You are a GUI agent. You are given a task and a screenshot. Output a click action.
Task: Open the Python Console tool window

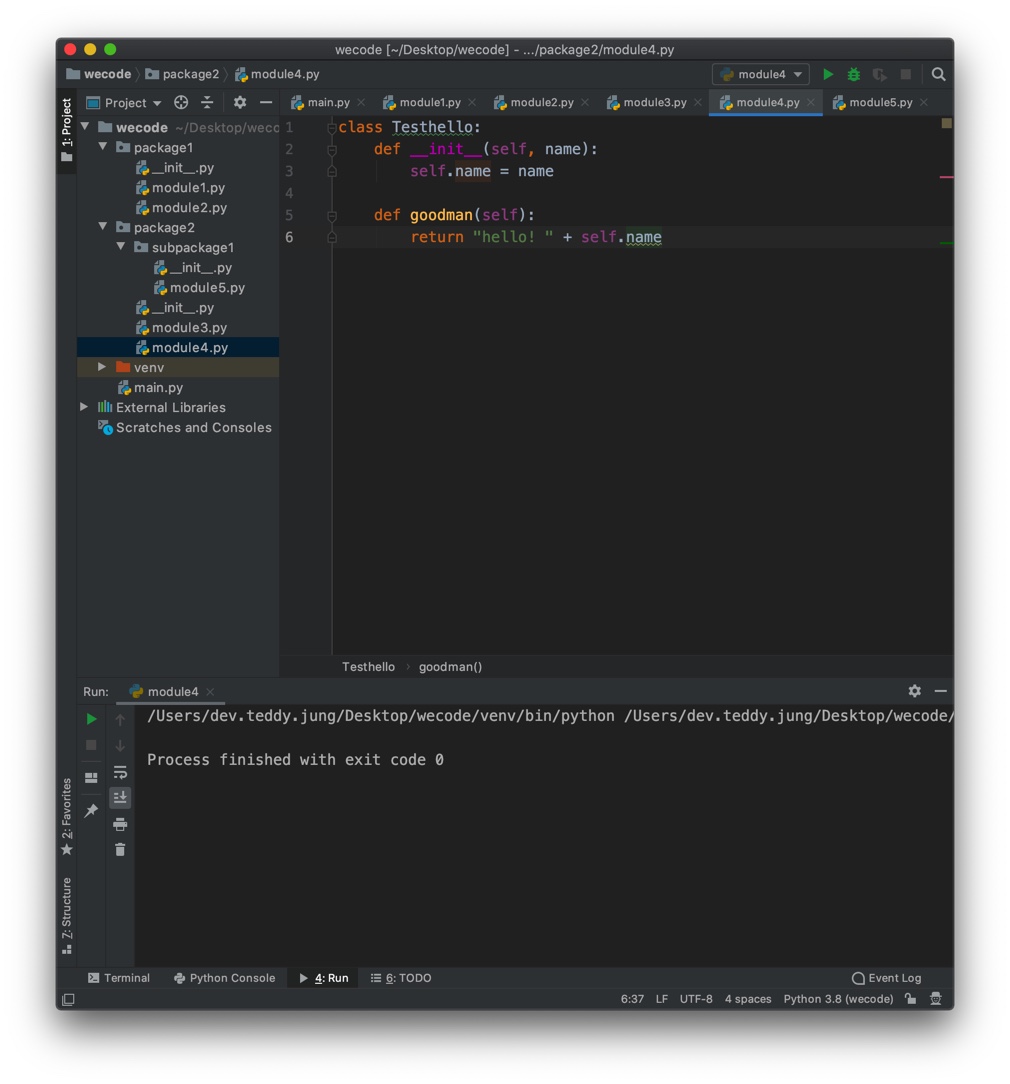(x=224, y=978)
